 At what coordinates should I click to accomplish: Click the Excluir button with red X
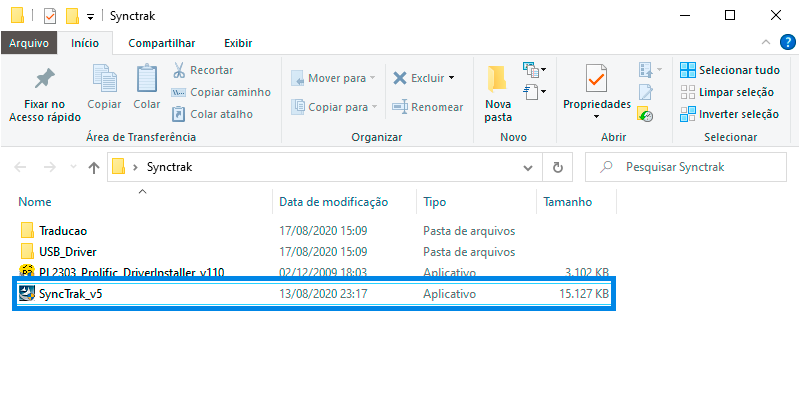tap(418, 78)
